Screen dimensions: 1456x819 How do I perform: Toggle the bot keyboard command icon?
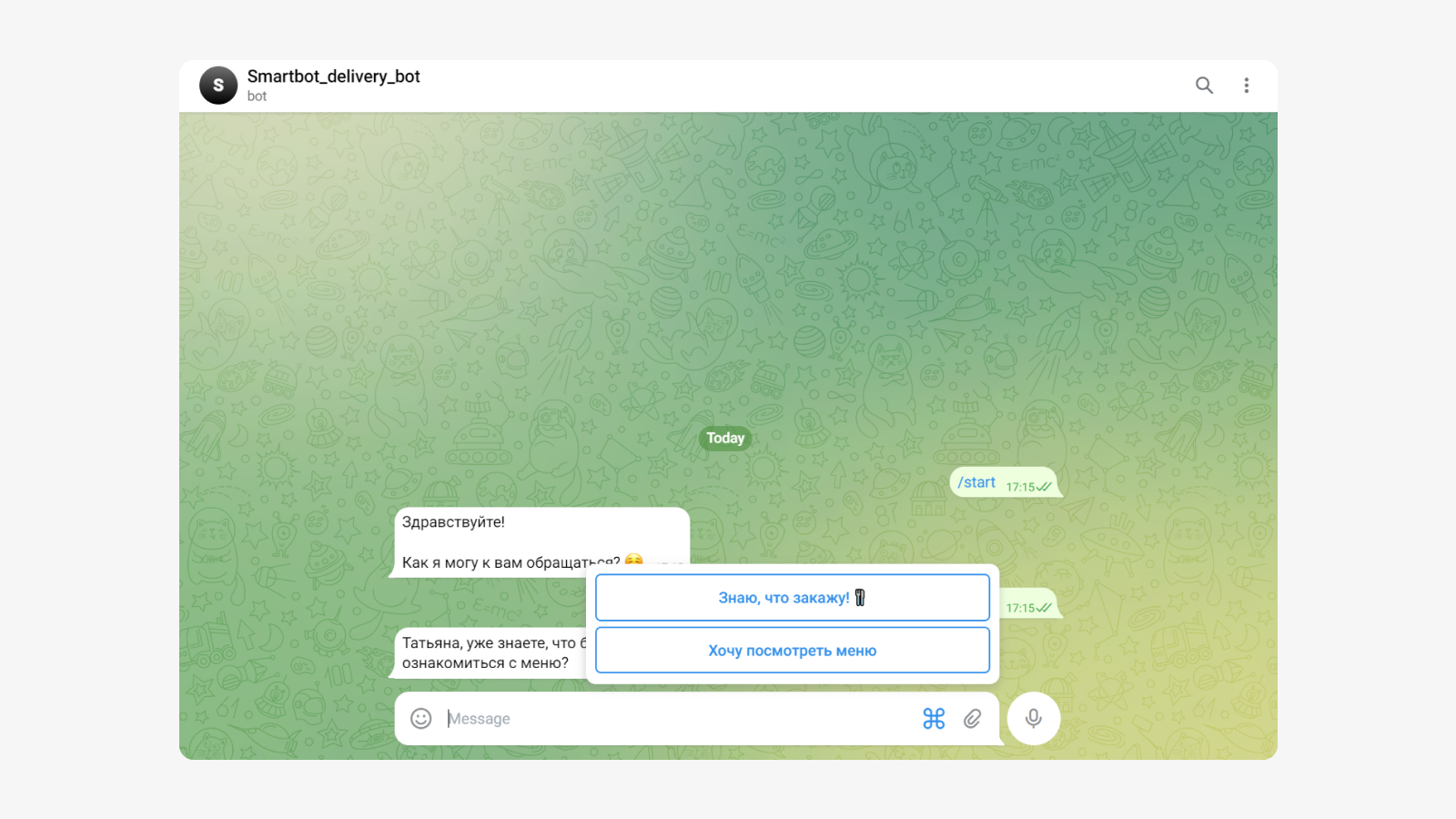click(x=934, y=719)
